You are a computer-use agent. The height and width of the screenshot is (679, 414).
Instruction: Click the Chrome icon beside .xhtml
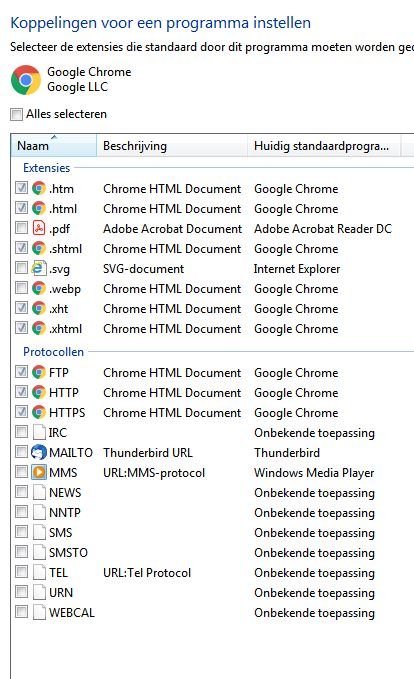[39, 328]
